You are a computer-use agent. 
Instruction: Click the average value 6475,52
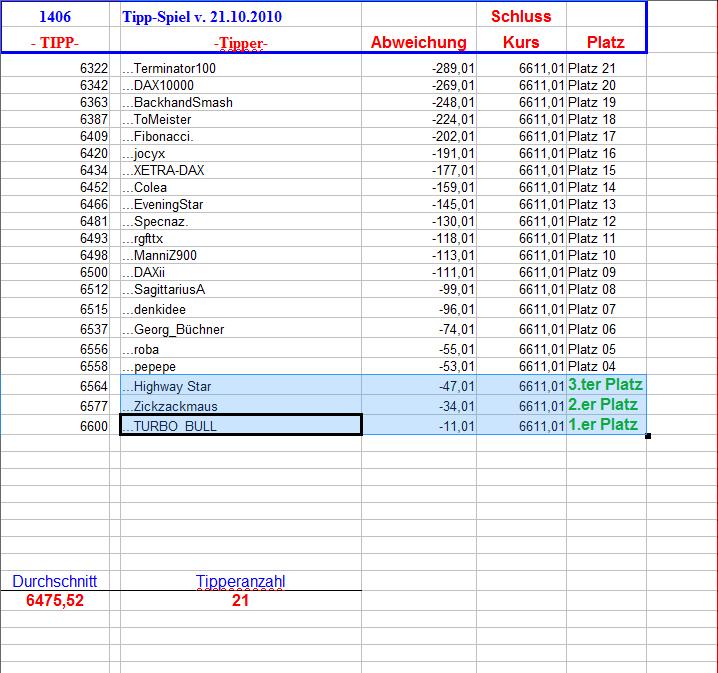(x=55, y=600)
